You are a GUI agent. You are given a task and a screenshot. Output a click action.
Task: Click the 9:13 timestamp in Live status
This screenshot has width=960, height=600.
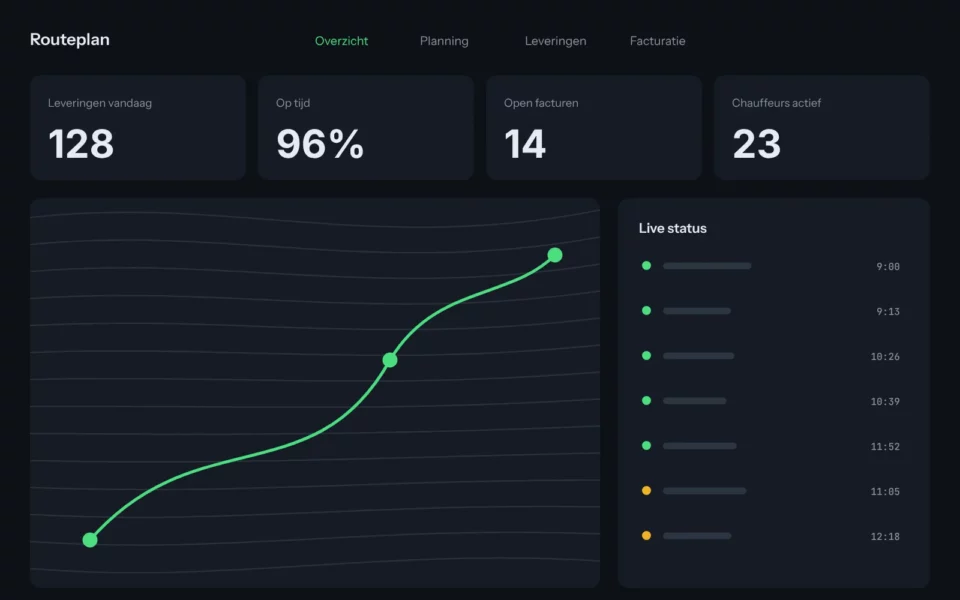(888, 312)
